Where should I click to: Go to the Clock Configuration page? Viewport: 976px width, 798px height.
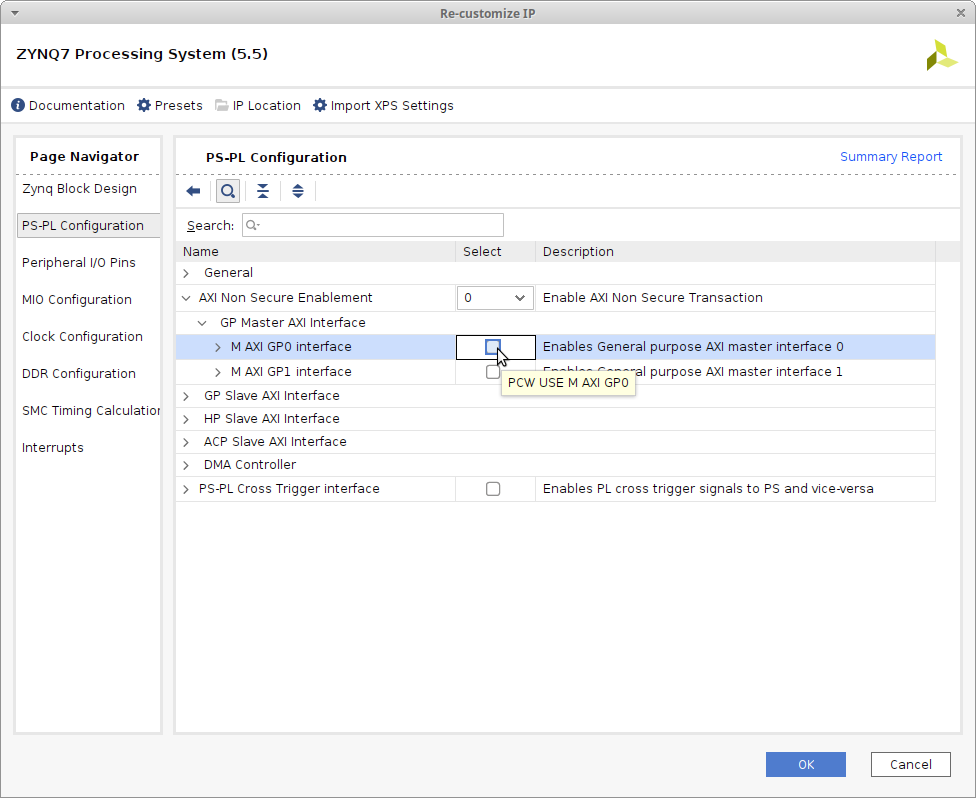[x=82, y=337]
